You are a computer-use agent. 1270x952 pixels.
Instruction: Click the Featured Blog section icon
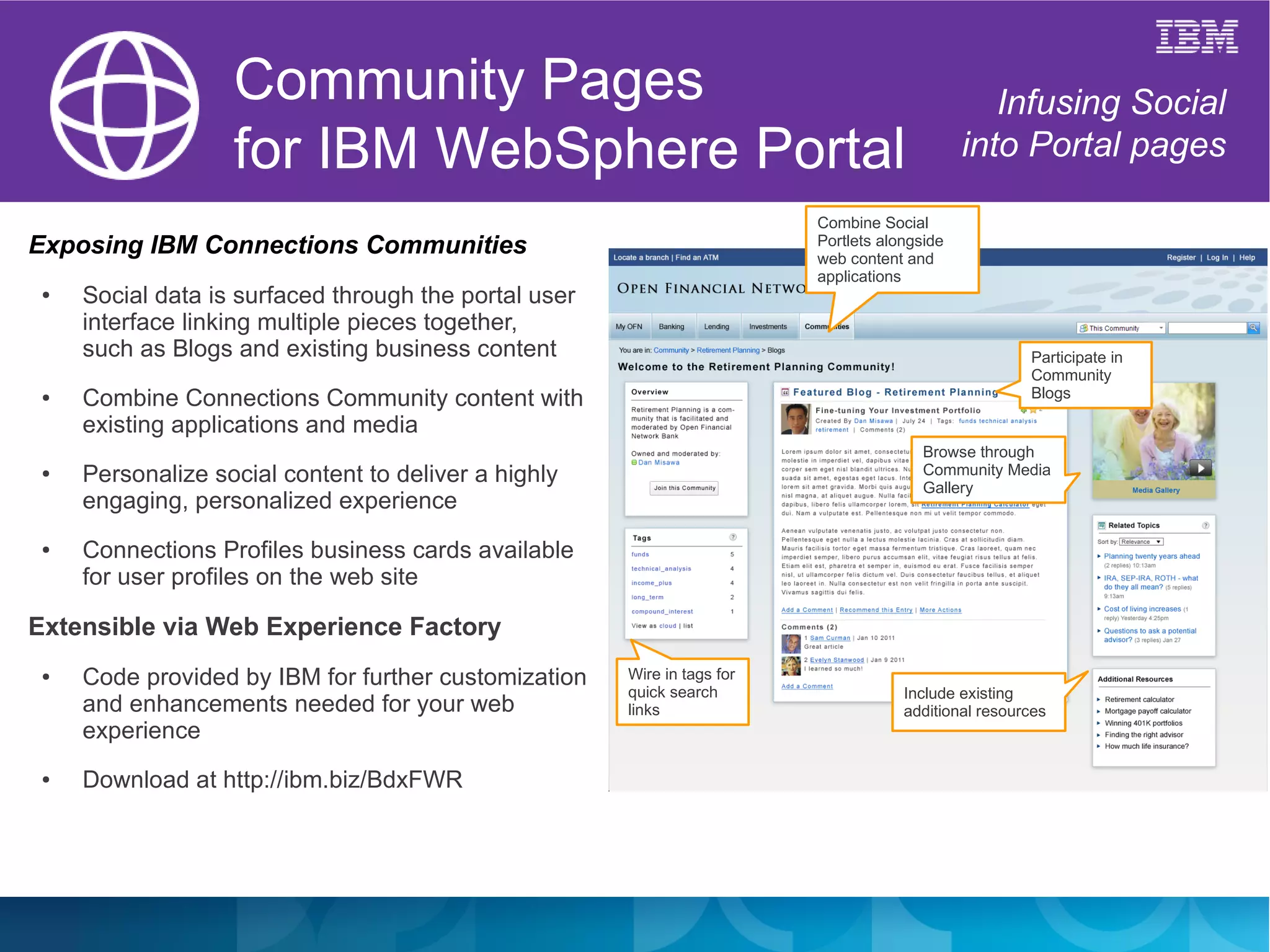(x=785, y=392)
